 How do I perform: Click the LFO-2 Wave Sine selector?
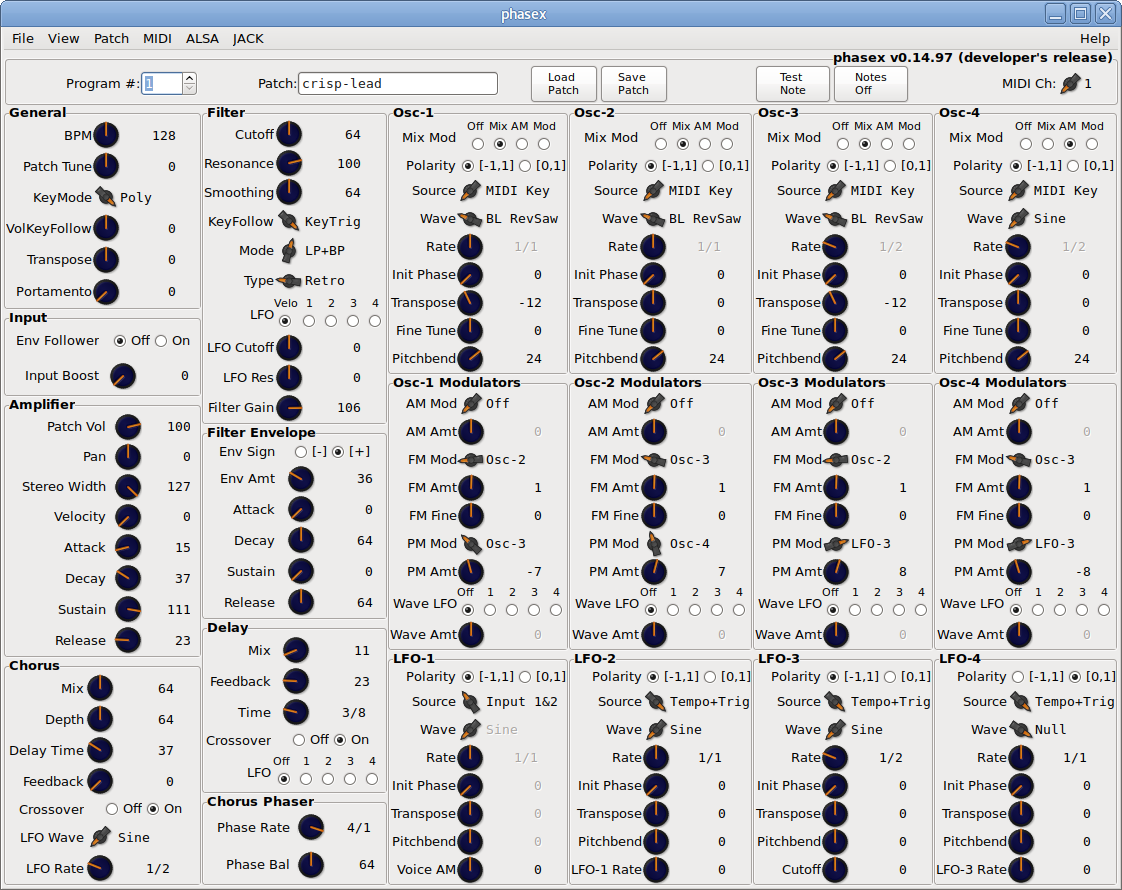[656, 730]
